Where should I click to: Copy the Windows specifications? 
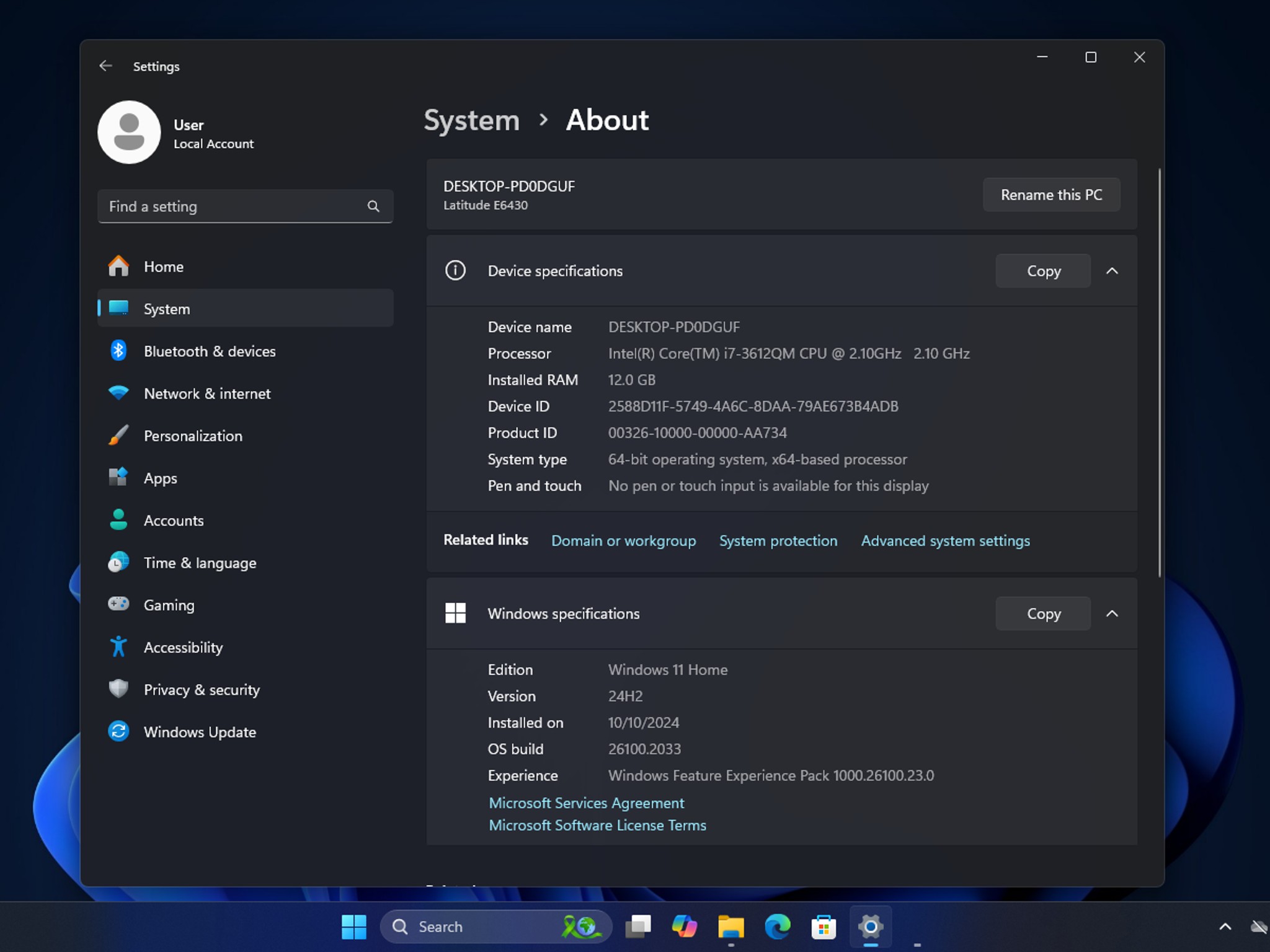tap(1043, 614)
